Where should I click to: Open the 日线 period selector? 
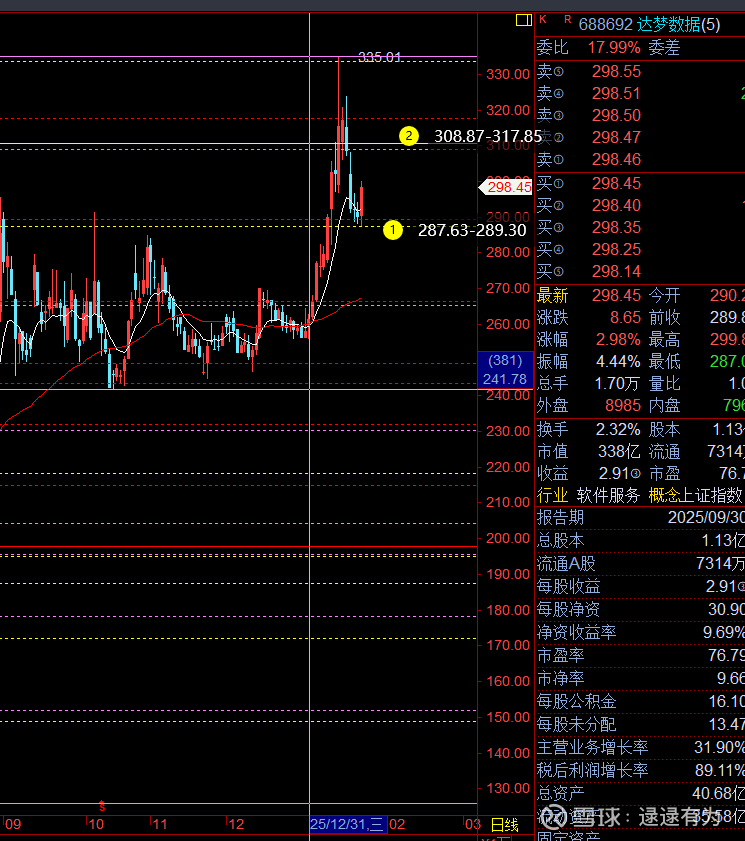click(505, 824)
